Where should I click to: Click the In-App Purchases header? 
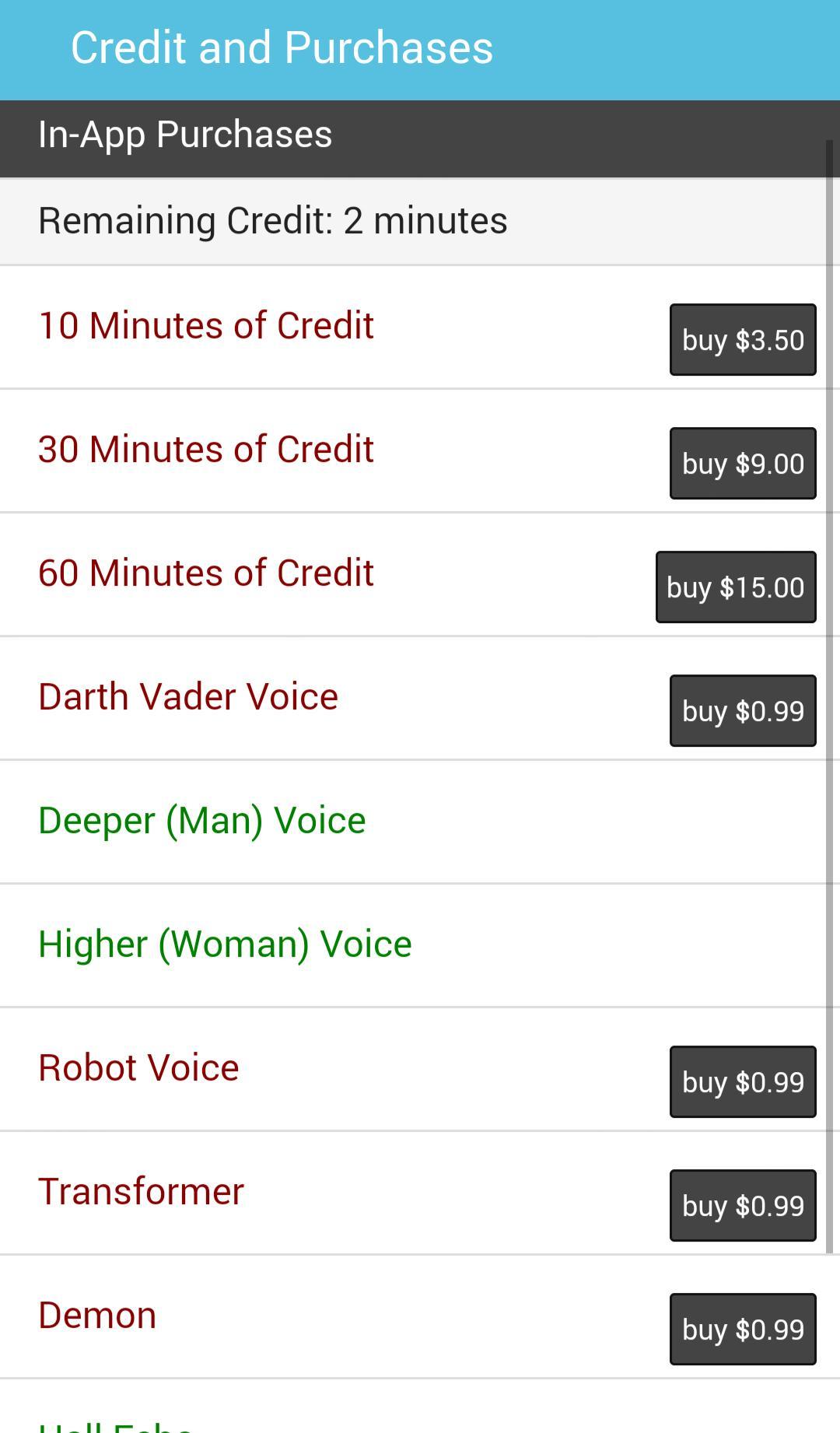click(185, 135)
